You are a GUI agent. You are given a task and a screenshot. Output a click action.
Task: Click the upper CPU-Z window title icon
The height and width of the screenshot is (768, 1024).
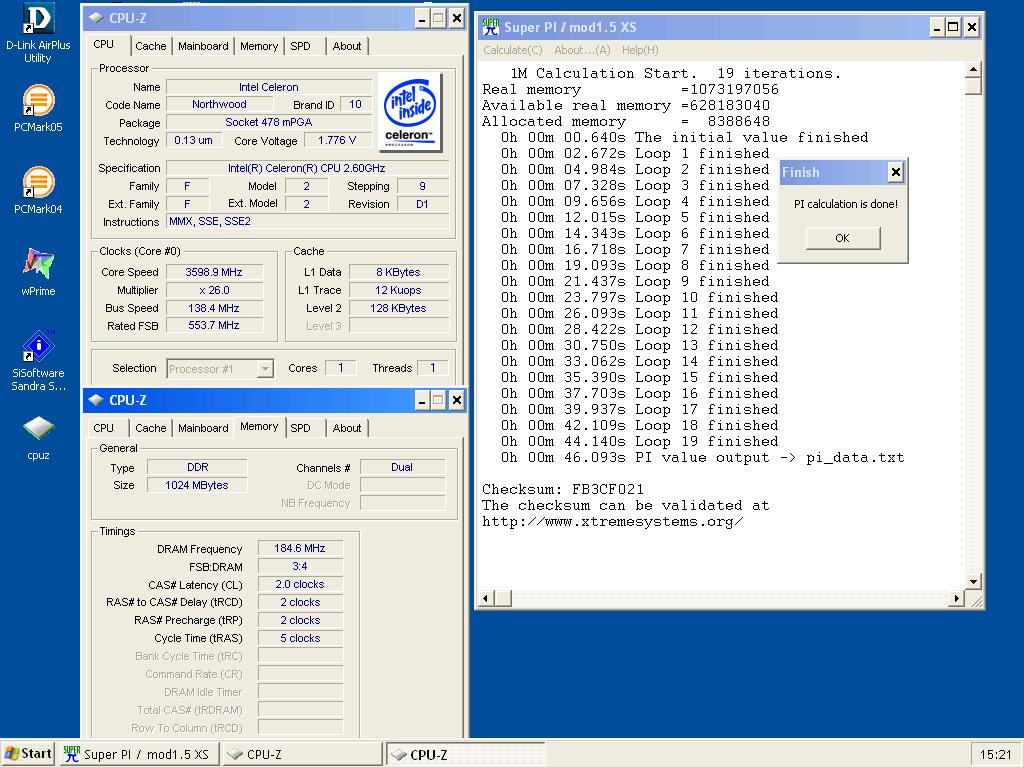[96, 18]
